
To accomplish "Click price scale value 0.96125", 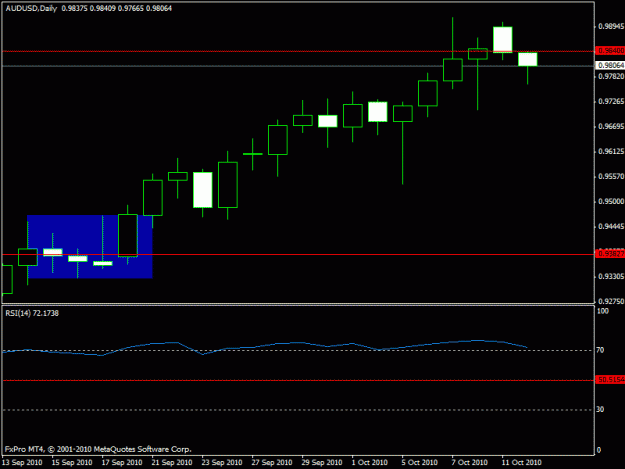I will click(x=611, y=152).
